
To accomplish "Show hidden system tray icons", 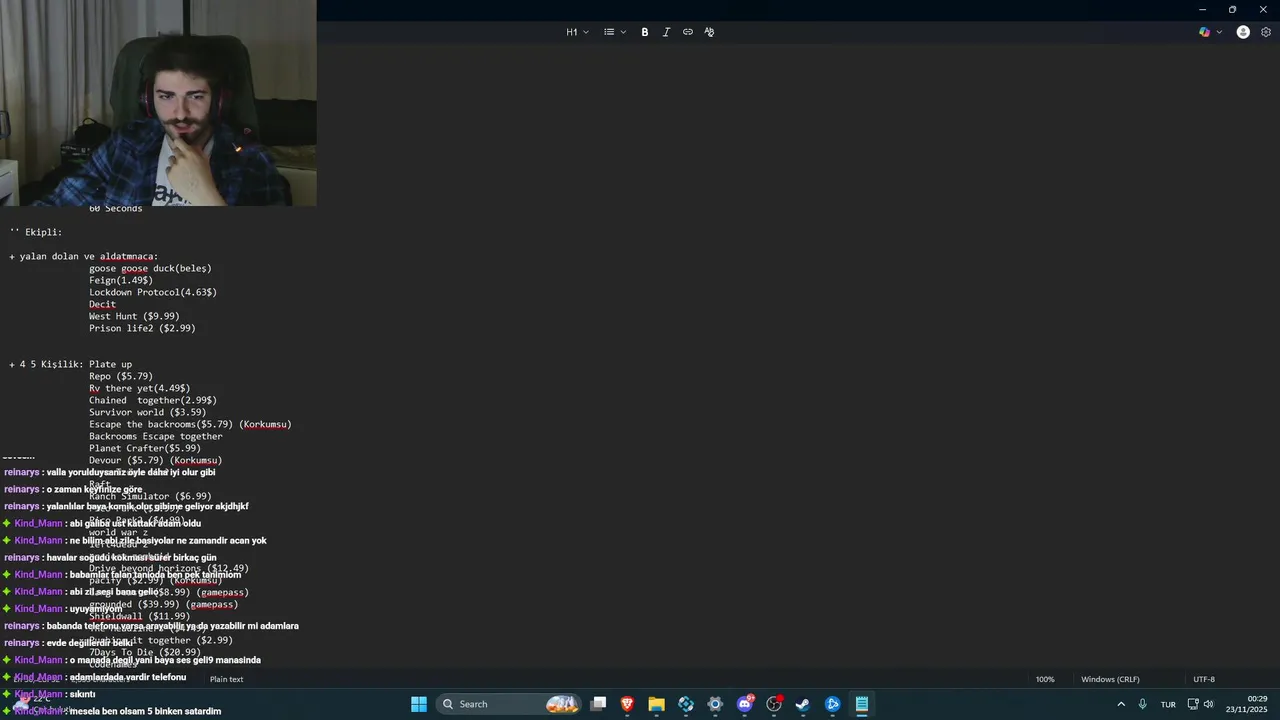I will (1121, 704).
